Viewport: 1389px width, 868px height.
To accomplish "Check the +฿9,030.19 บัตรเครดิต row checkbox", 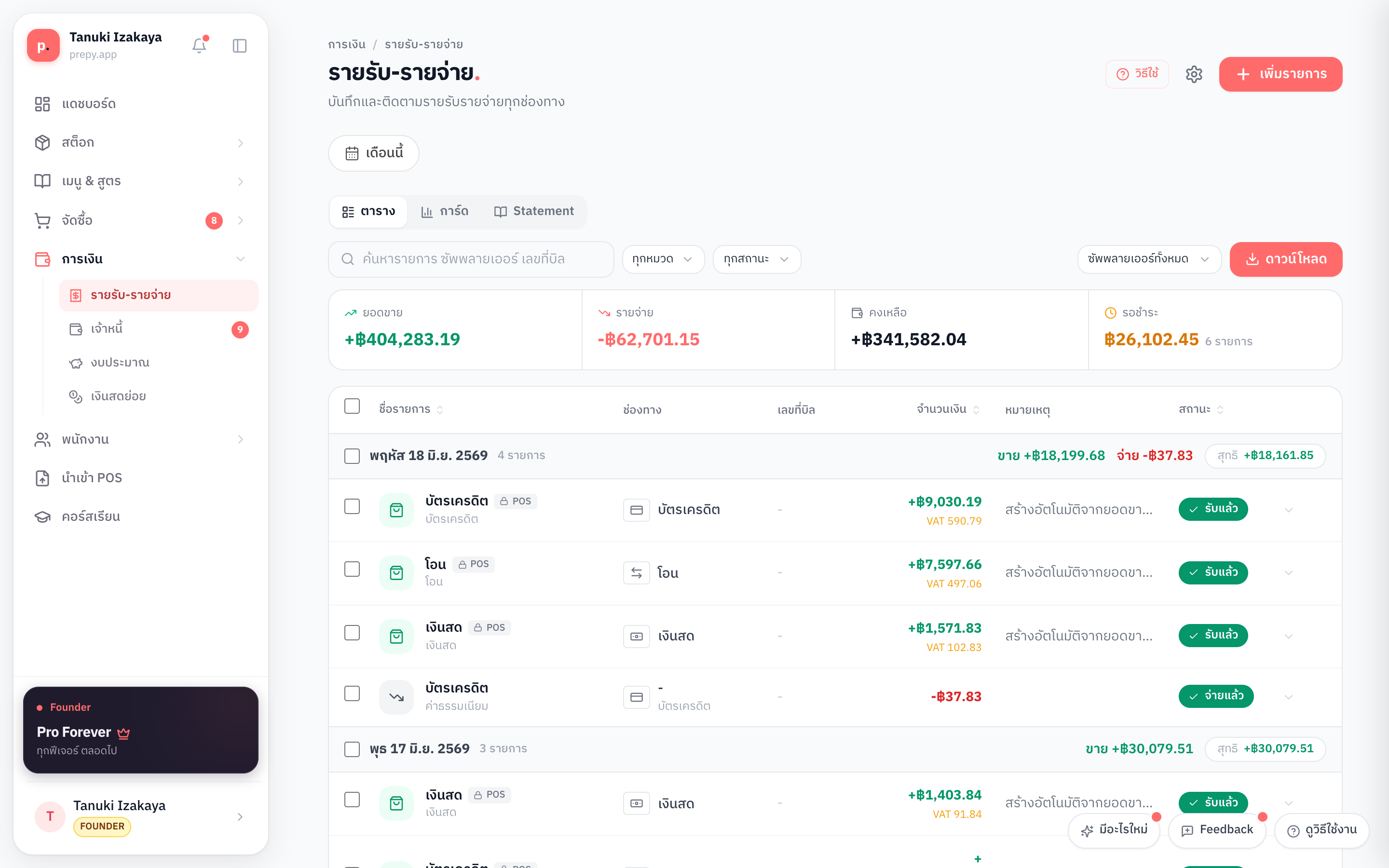I will coord(352,506).
